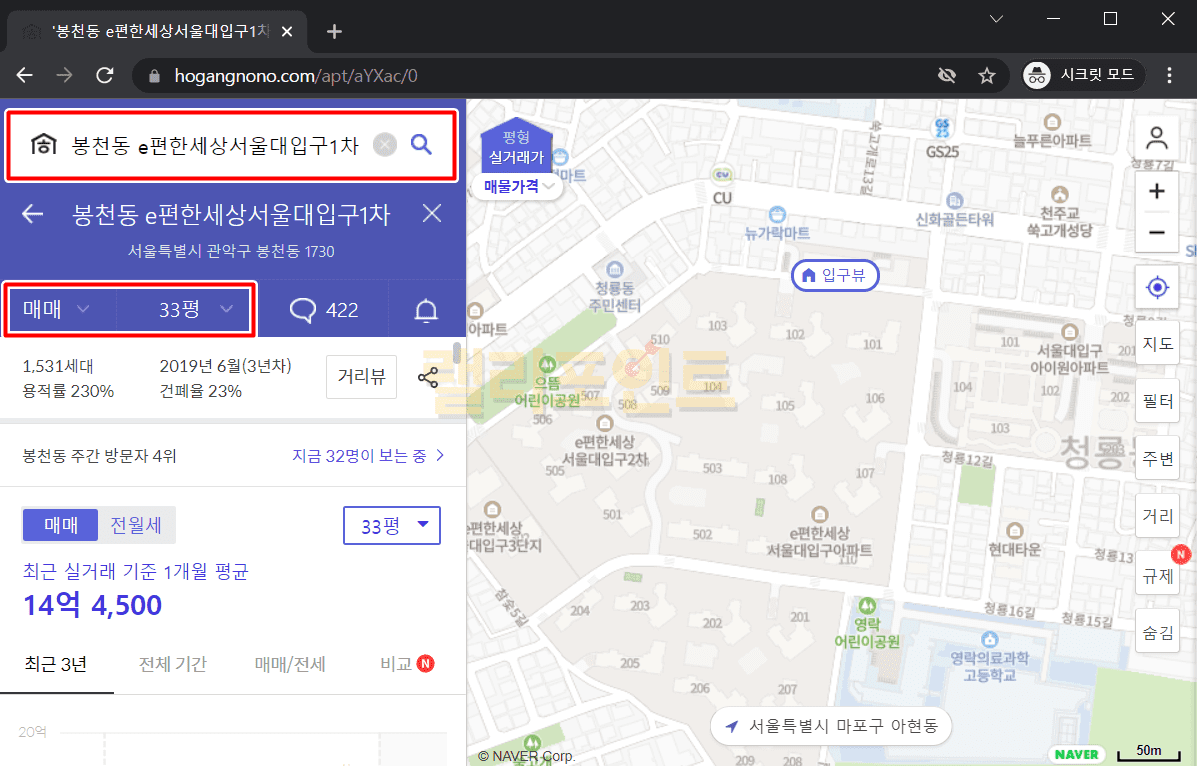Open the 422 comments speech bubble
The width and height of the screenshot is (1197, 766).
point(324,310)
